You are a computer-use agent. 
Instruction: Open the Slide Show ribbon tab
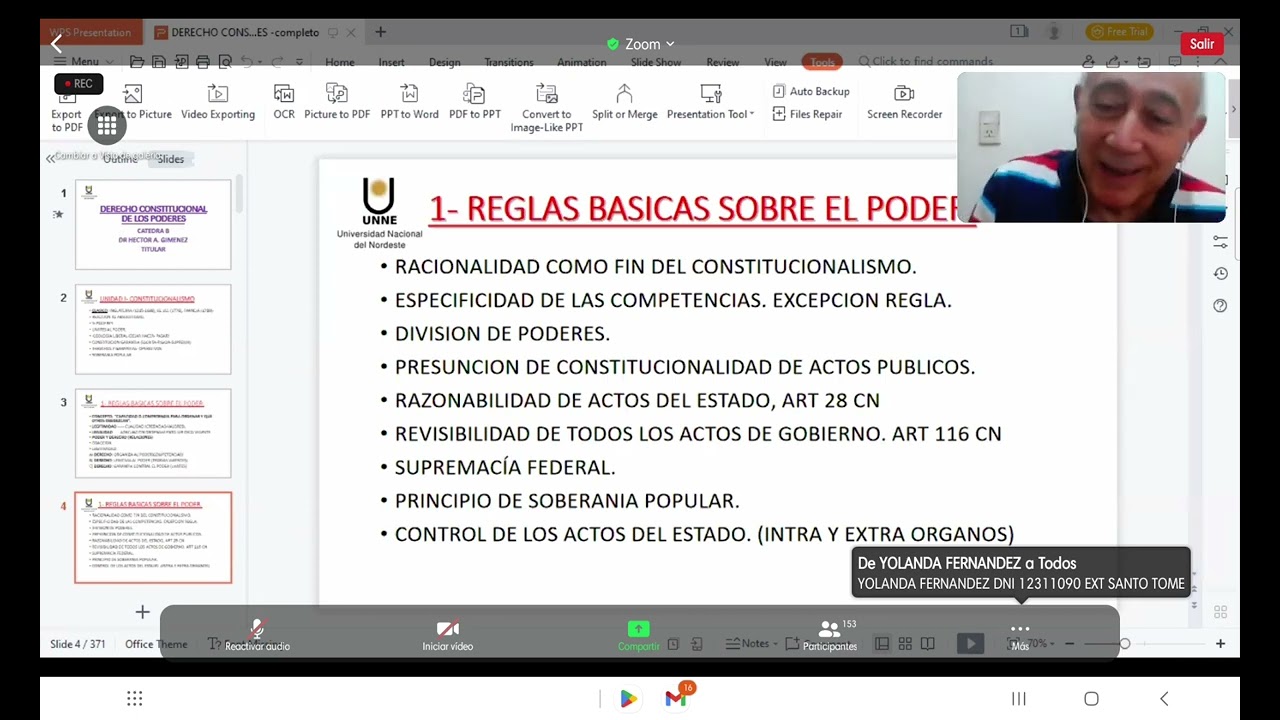coord(656,62)
